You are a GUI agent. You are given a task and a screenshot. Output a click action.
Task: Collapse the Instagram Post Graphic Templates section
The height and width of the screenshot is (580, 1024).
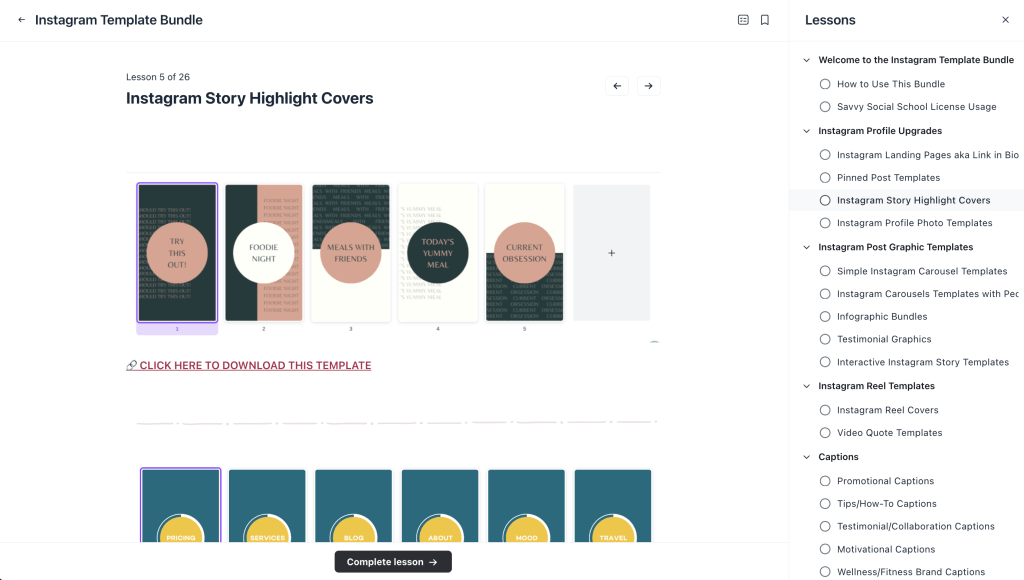(x=807, y=247)
